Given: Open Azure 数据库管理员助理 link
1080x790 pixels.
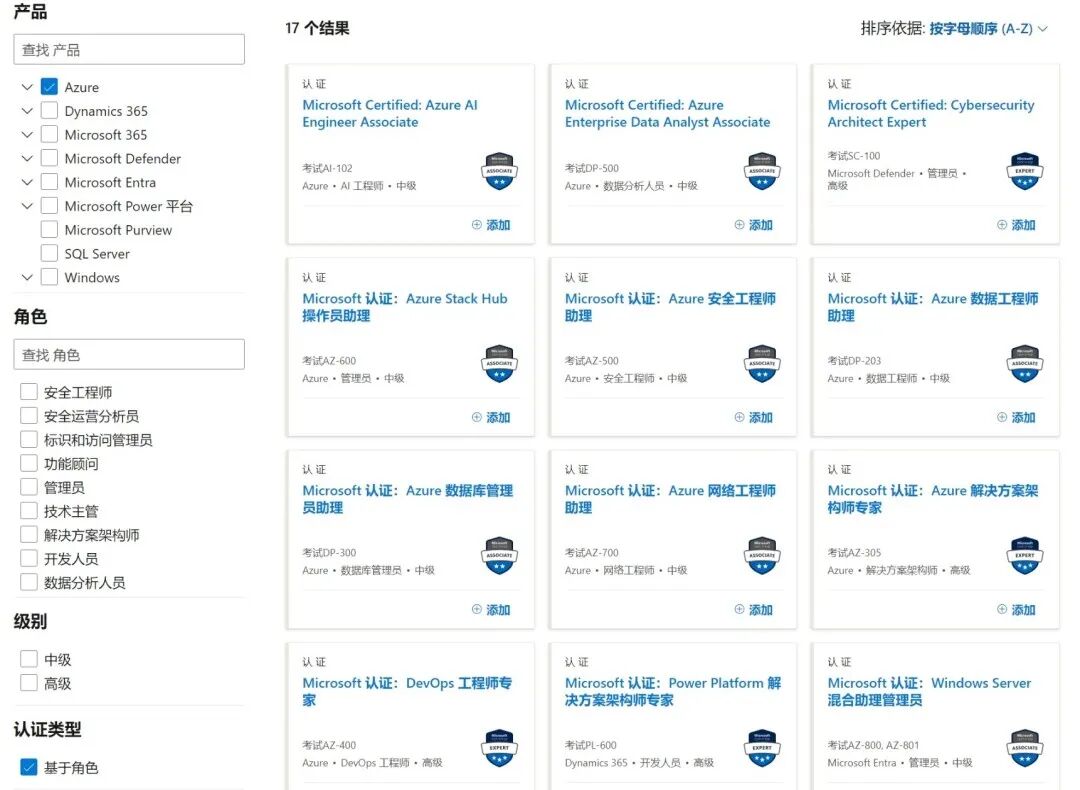Looking at the screenshot, I should (x=407, y=499).
